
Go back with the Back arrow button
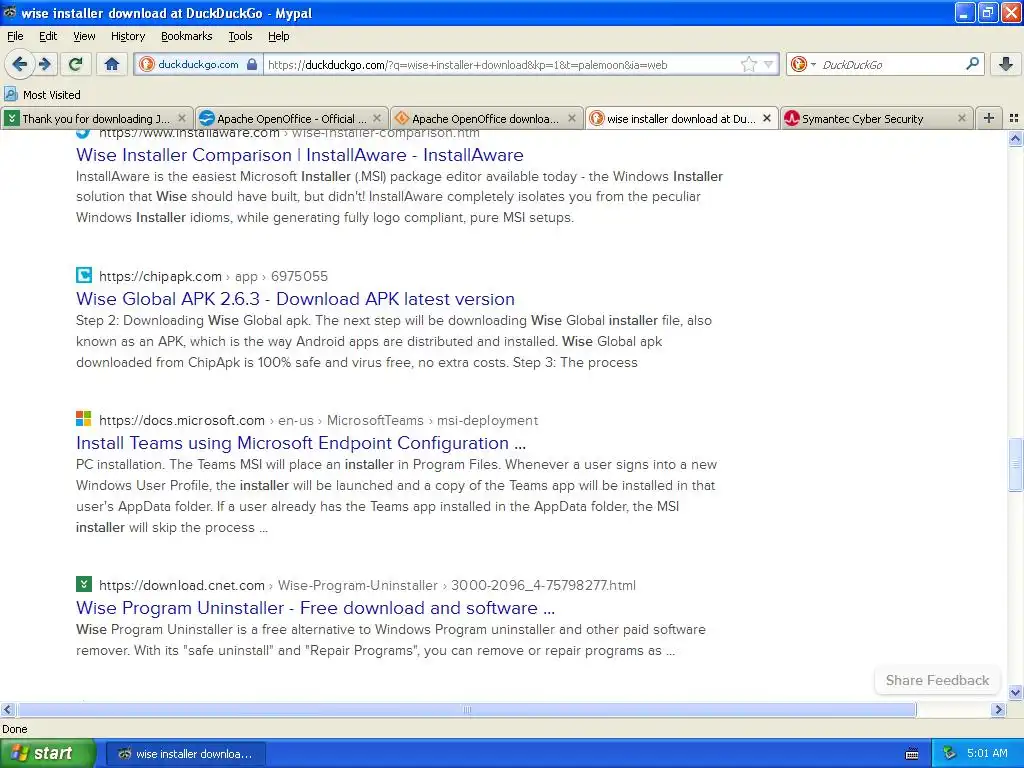pyautogui.click(x=18, y=64)
